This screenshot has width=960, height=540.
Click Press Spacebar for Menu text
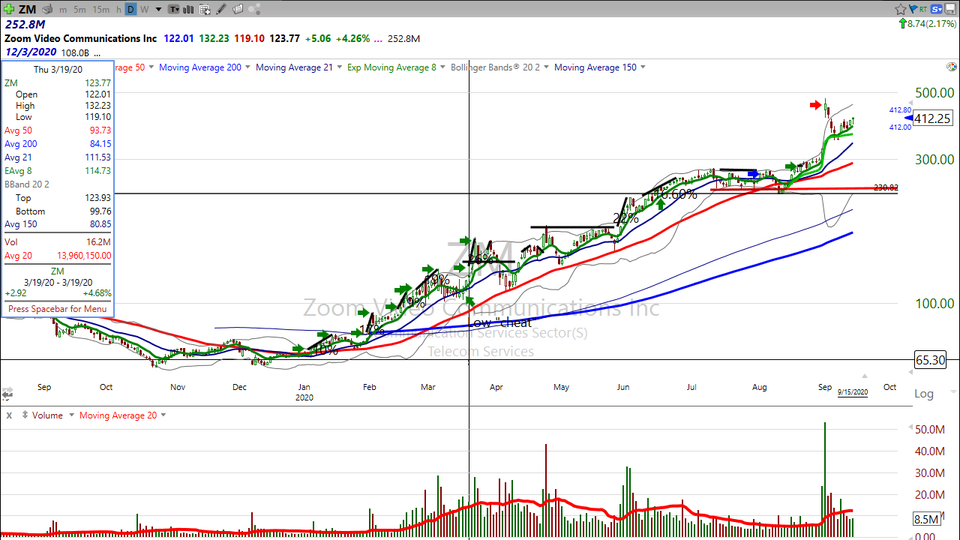[58, 309]
